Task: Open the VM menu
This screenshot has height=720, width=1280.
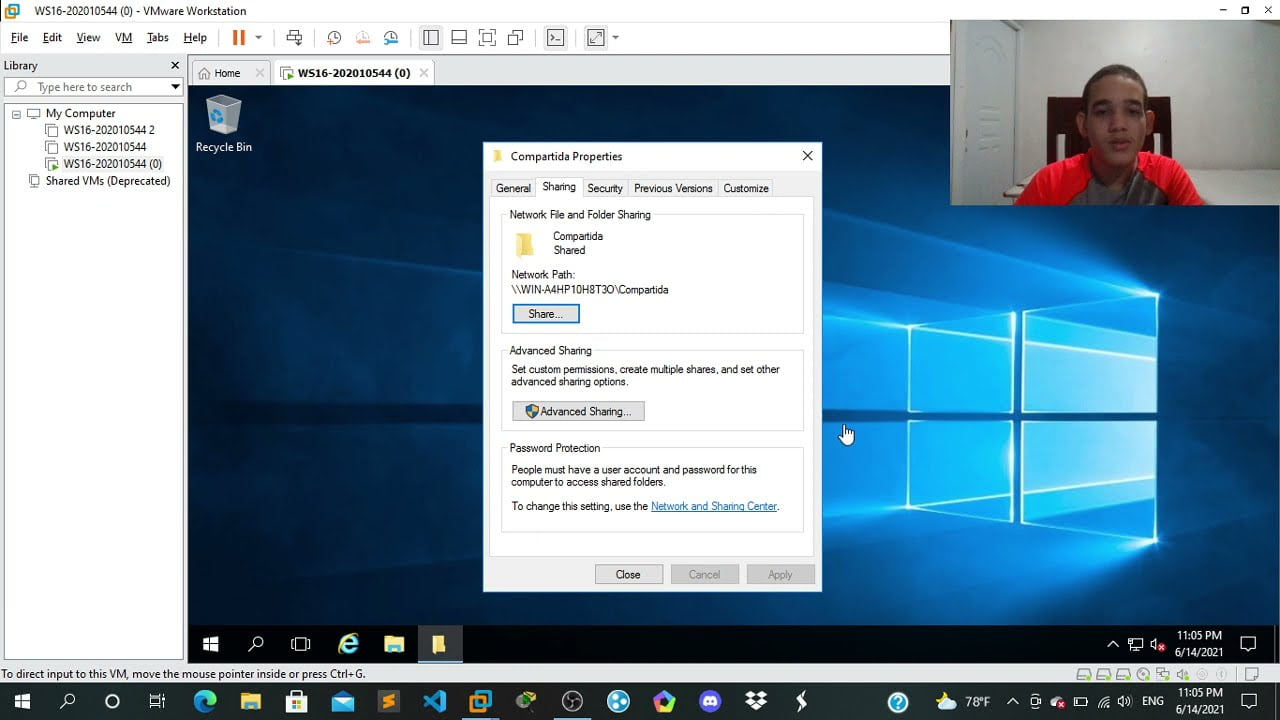Action: point(123,37)
